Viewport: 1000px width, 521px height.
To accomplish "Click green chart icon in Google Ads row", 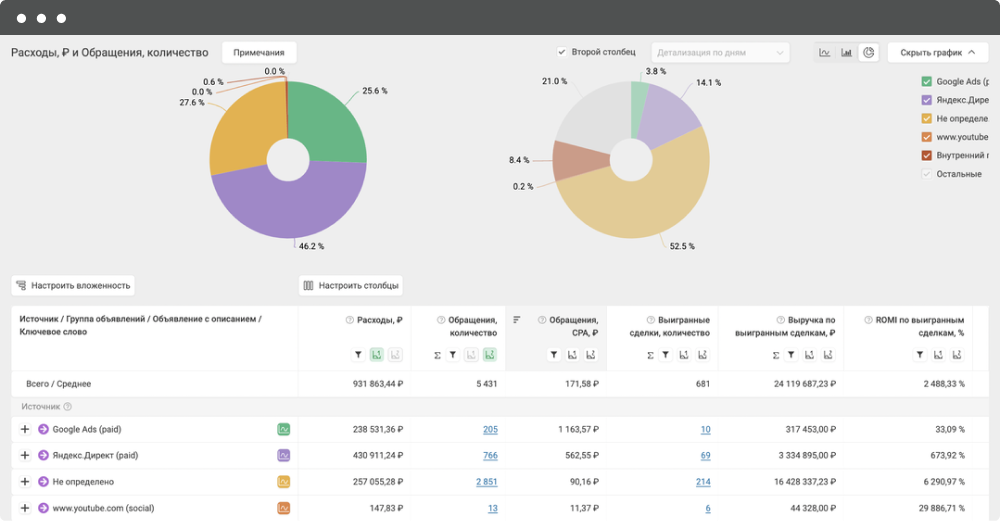I will pyautogui.click(x=284, y=429).
